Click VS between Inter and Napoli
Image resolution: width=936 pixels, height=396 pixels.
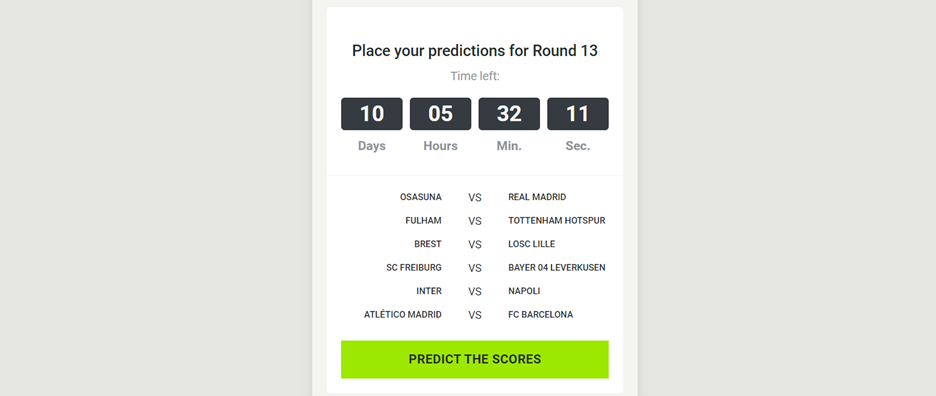[475, 291]
